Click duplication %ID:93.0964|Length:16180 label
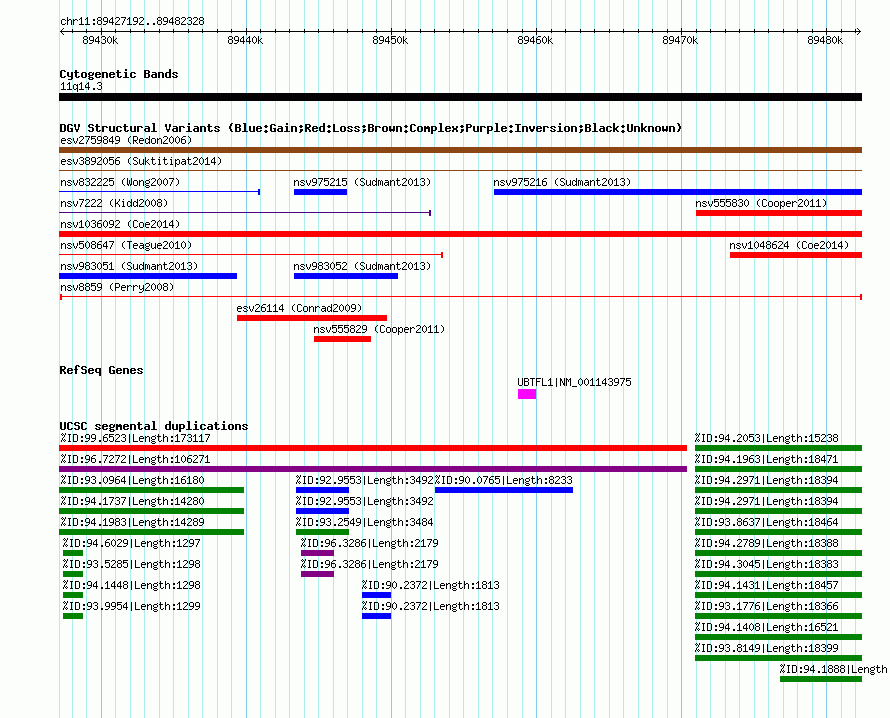 (x=132, y=480)
